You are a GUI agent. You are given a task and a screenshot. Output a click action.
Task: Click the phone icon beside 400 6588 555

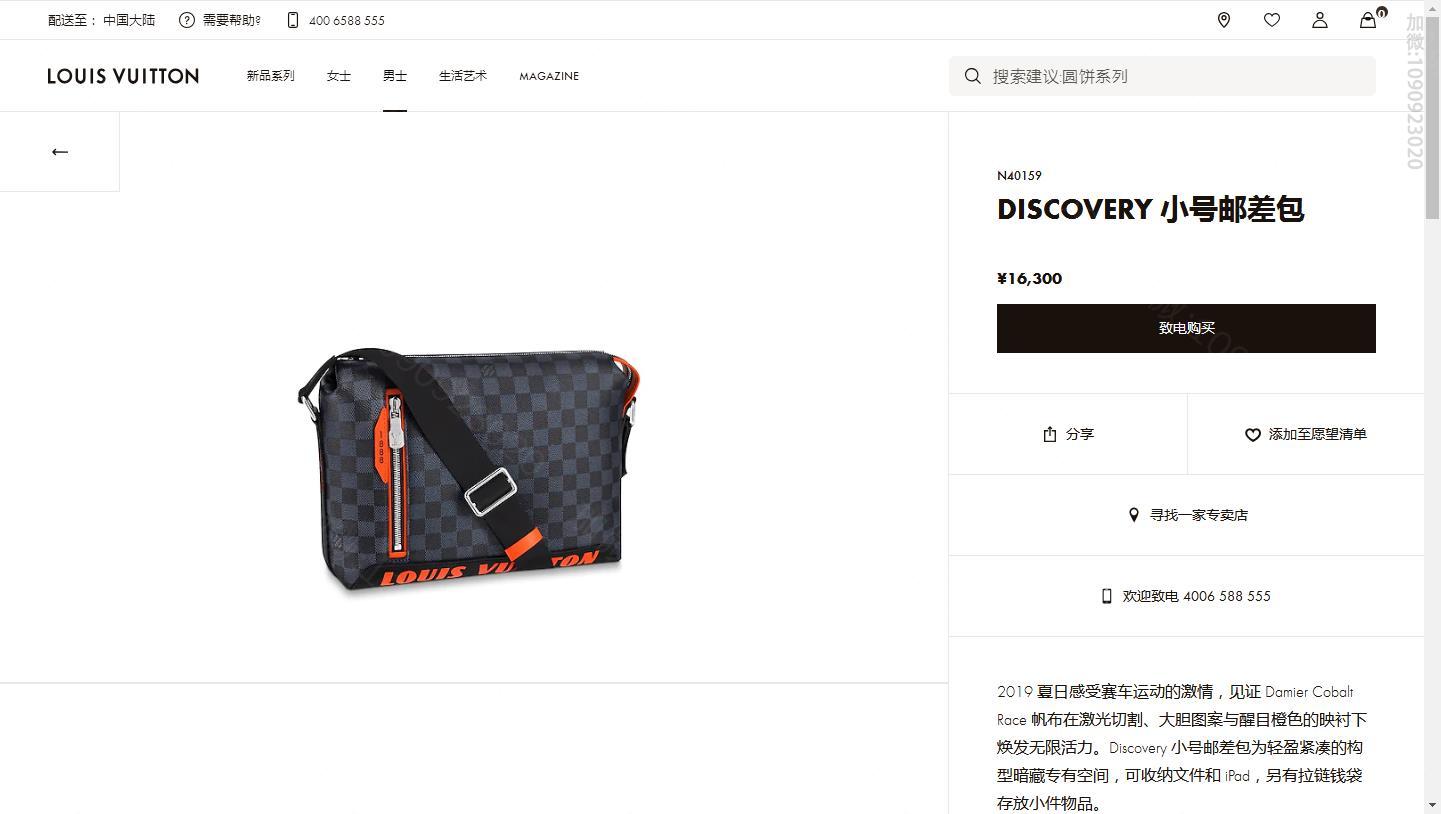292,20
